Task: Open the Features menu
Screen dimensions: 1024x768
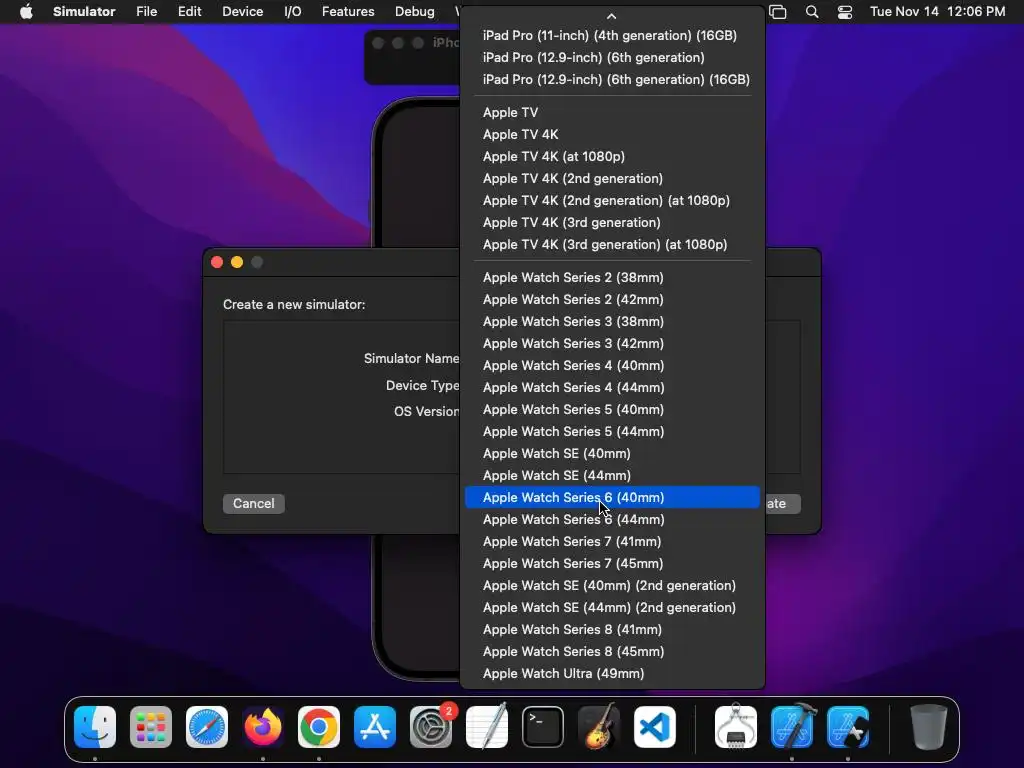Action: point(348,11)
